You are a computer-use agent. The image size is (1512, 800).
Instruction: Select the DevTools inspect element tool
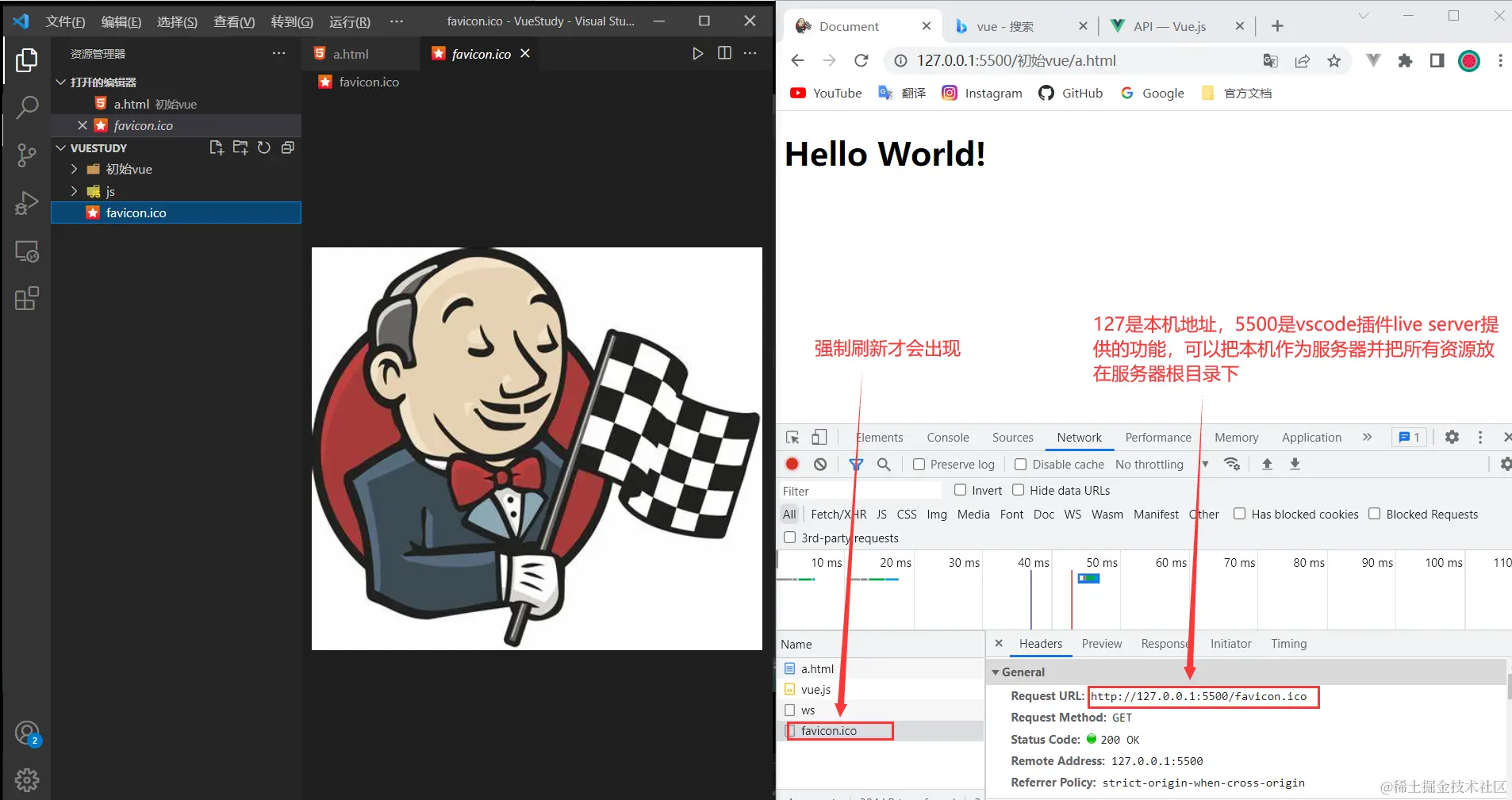point(792,438)
